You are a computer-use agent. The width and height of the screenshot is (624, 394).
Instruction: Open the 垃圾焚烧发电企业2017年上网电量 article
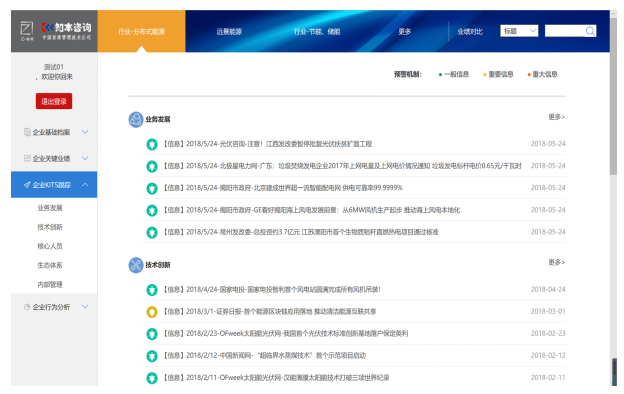[342, 166]
